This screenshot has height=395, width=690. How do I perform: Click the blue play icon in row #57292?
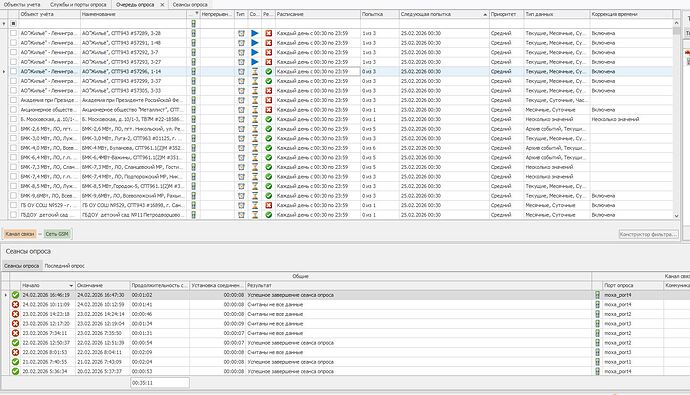pos(255,52)
